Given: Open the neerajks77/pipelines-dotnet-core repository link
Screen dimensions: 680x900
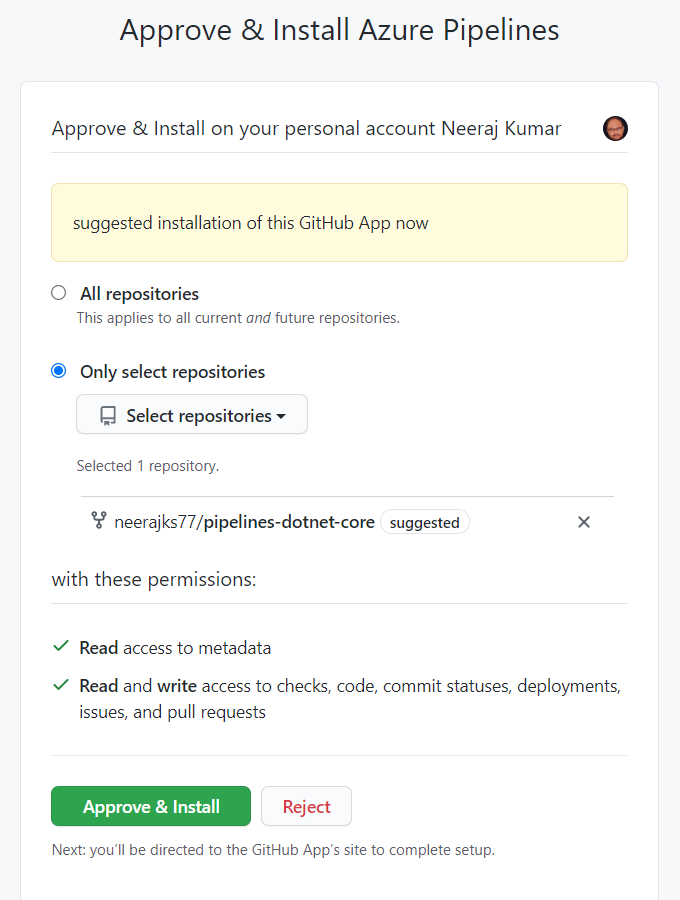Looking at the screenshot, I should point(244,522).
